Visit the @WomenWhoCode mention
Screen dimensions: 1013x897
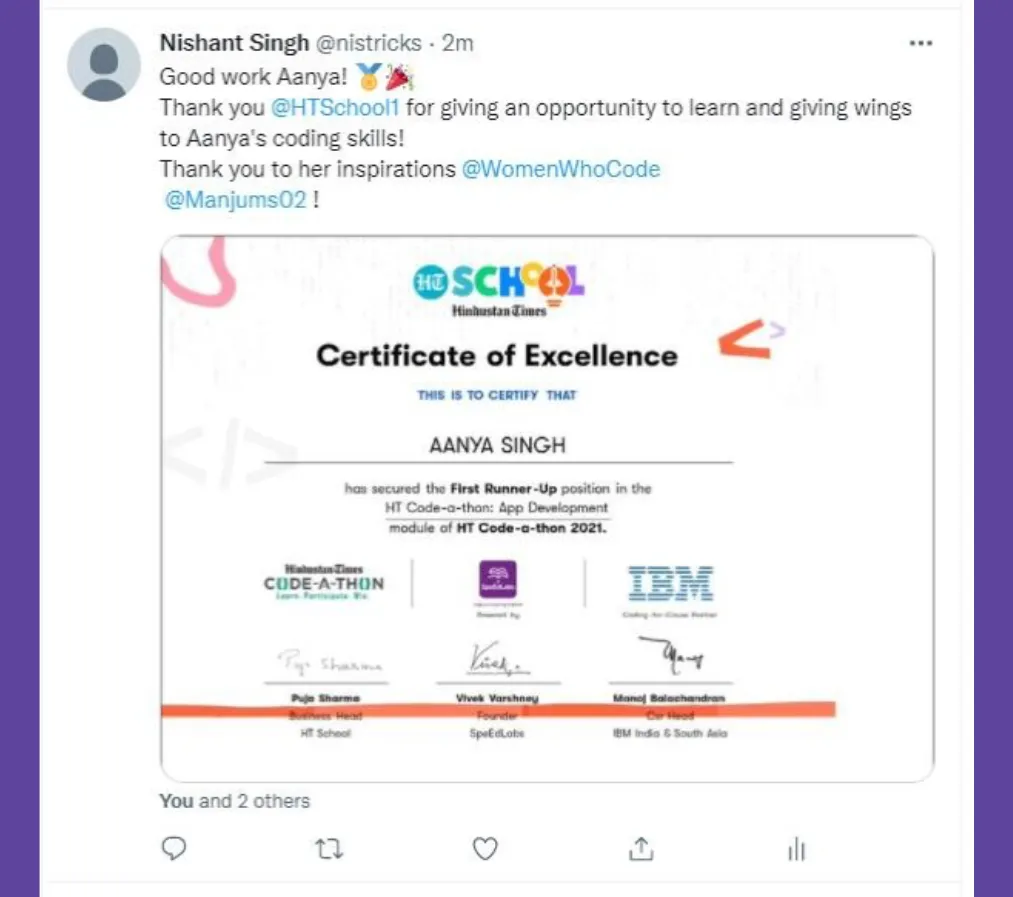click(561, 169)
